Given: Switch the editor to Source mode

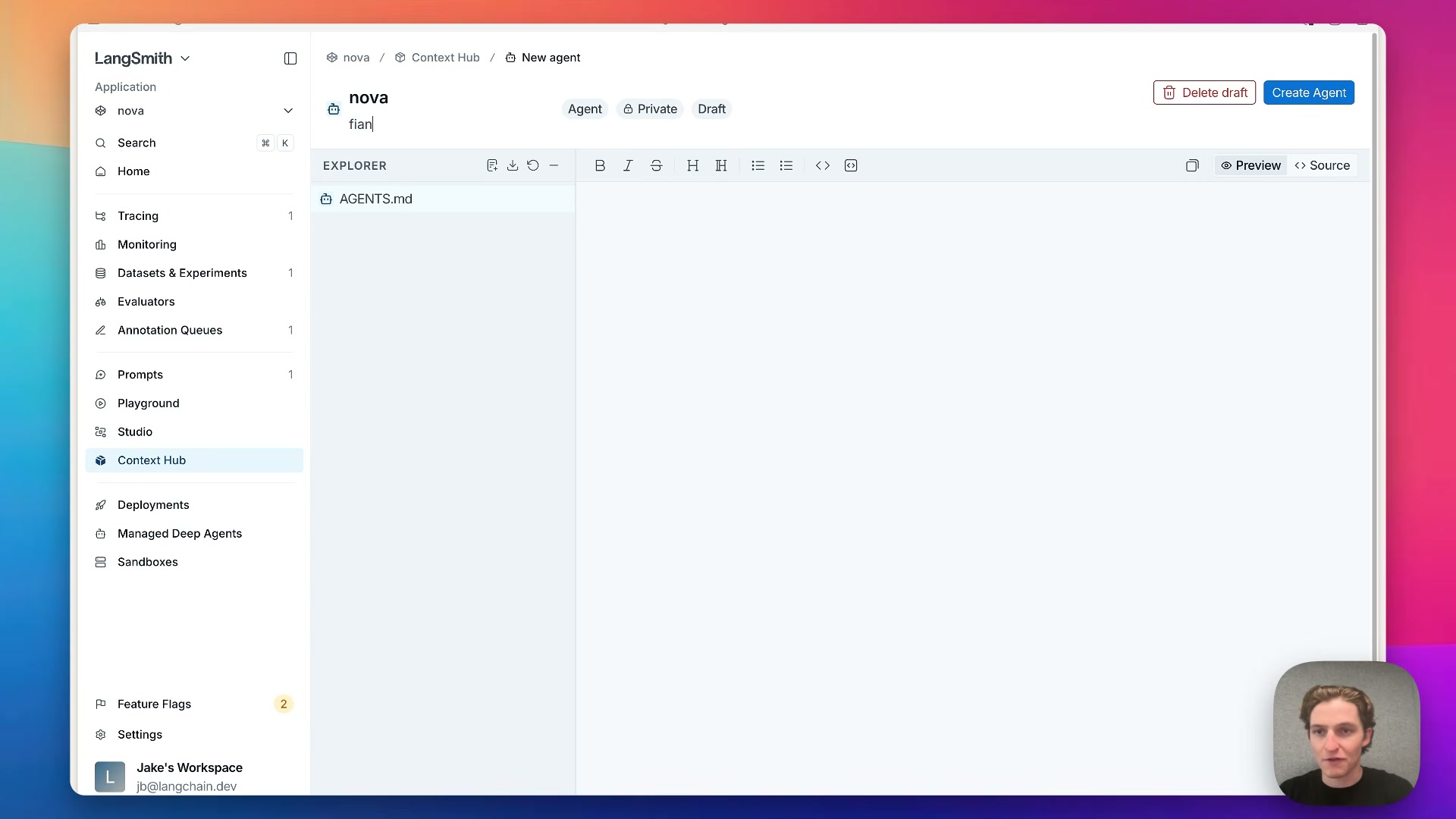Looking at the screenshot, I should 1322,165.
